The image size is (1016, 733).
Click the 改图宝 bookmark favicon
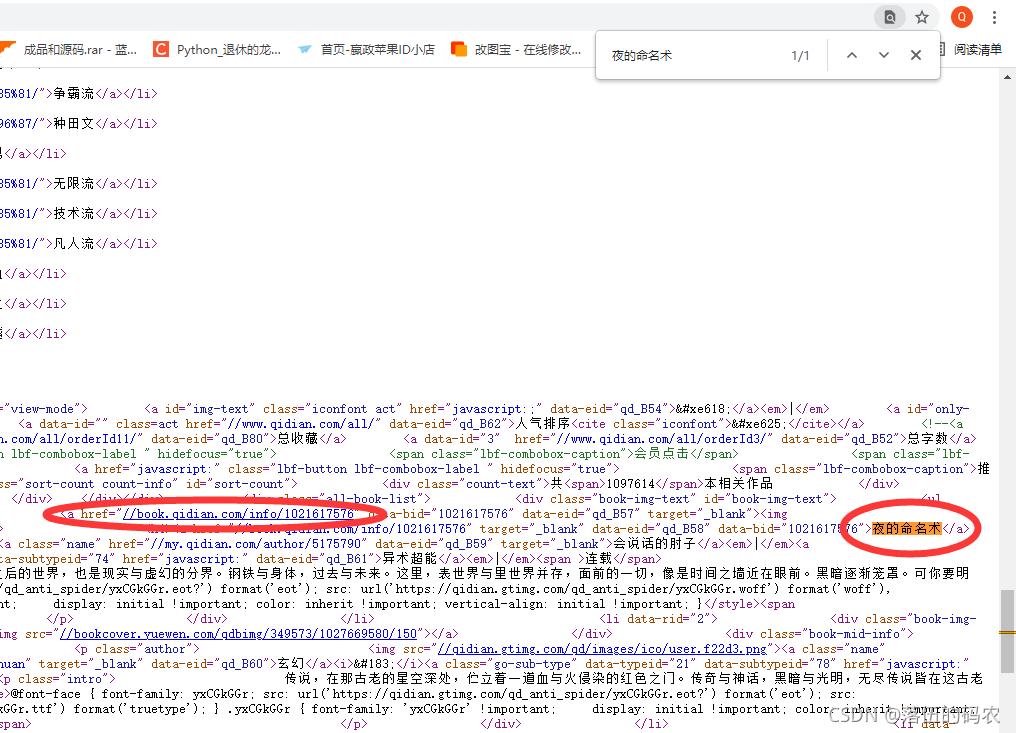(458, 47)
